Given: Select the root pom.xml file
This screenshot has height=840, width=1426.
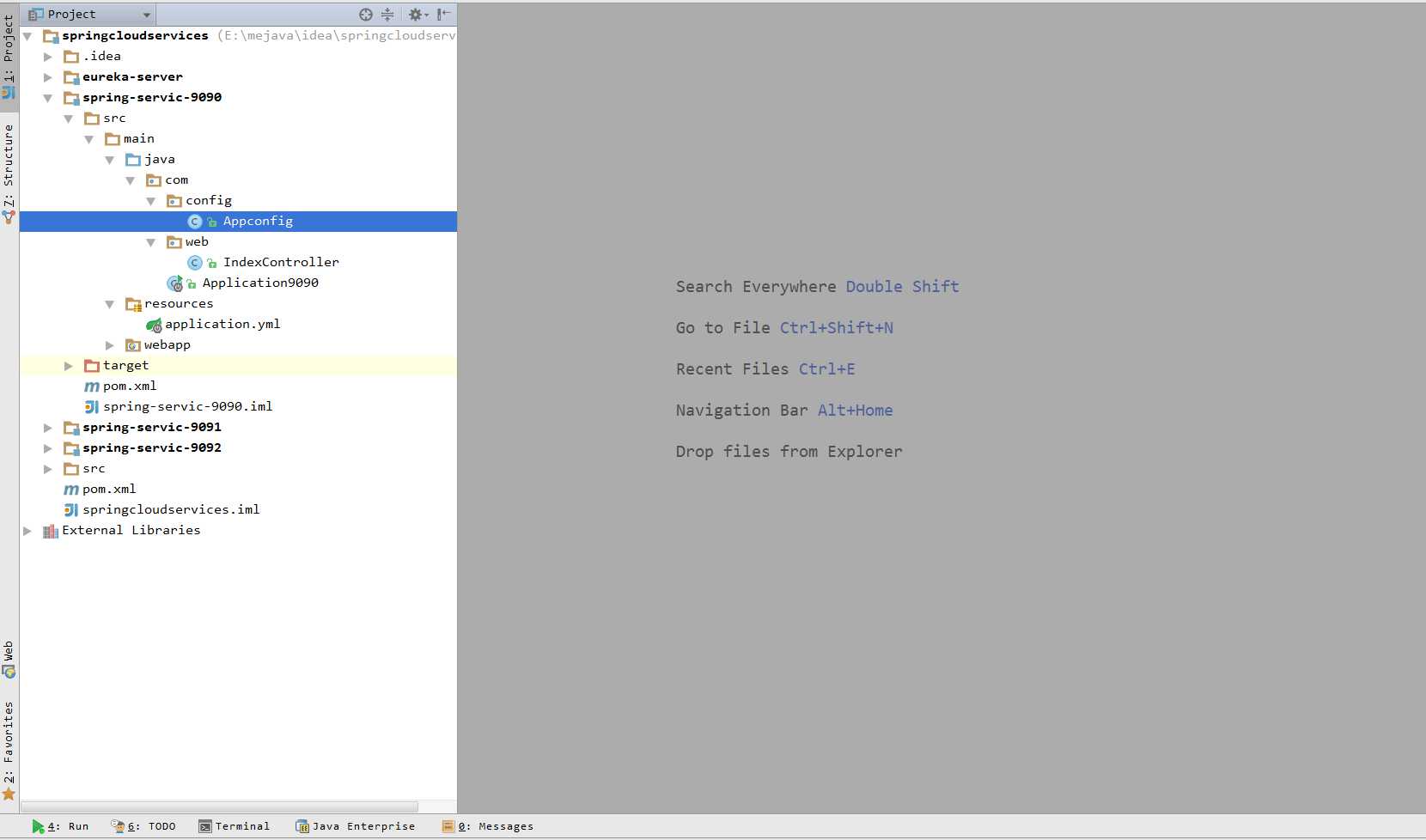Looking at the screenshot, I should tap(109, 490).
